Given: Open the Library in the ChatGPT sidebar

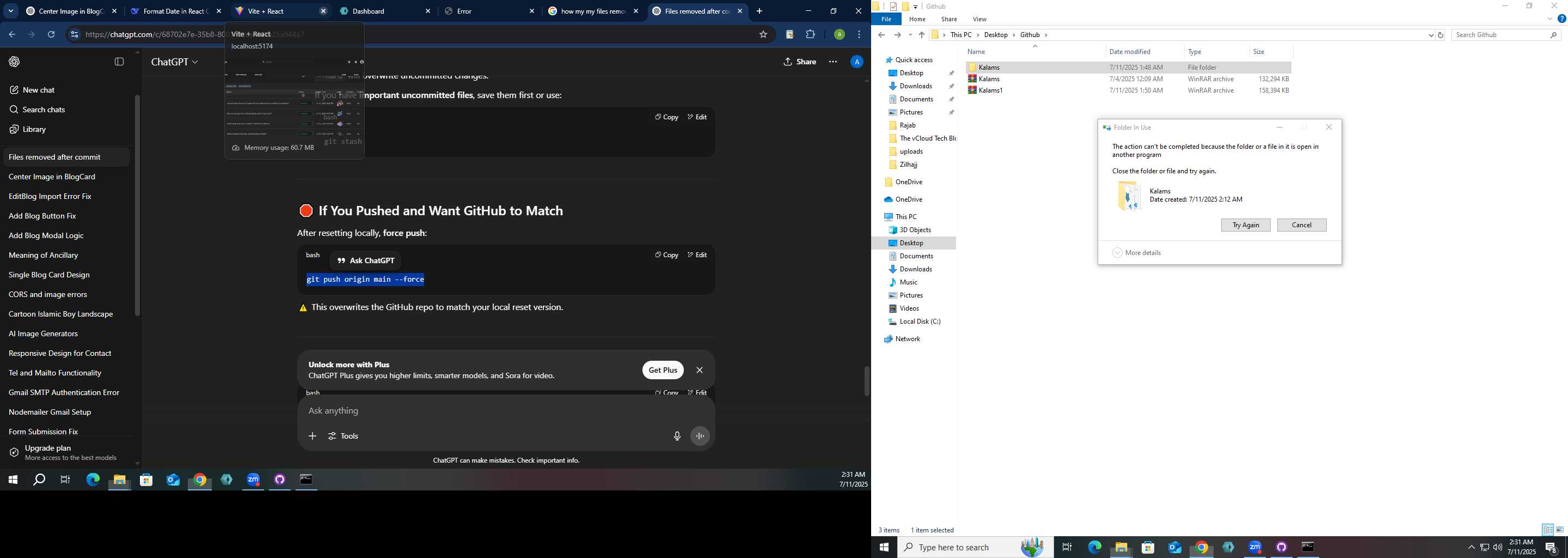Looking at the screenshot, I should click(28, 129).
